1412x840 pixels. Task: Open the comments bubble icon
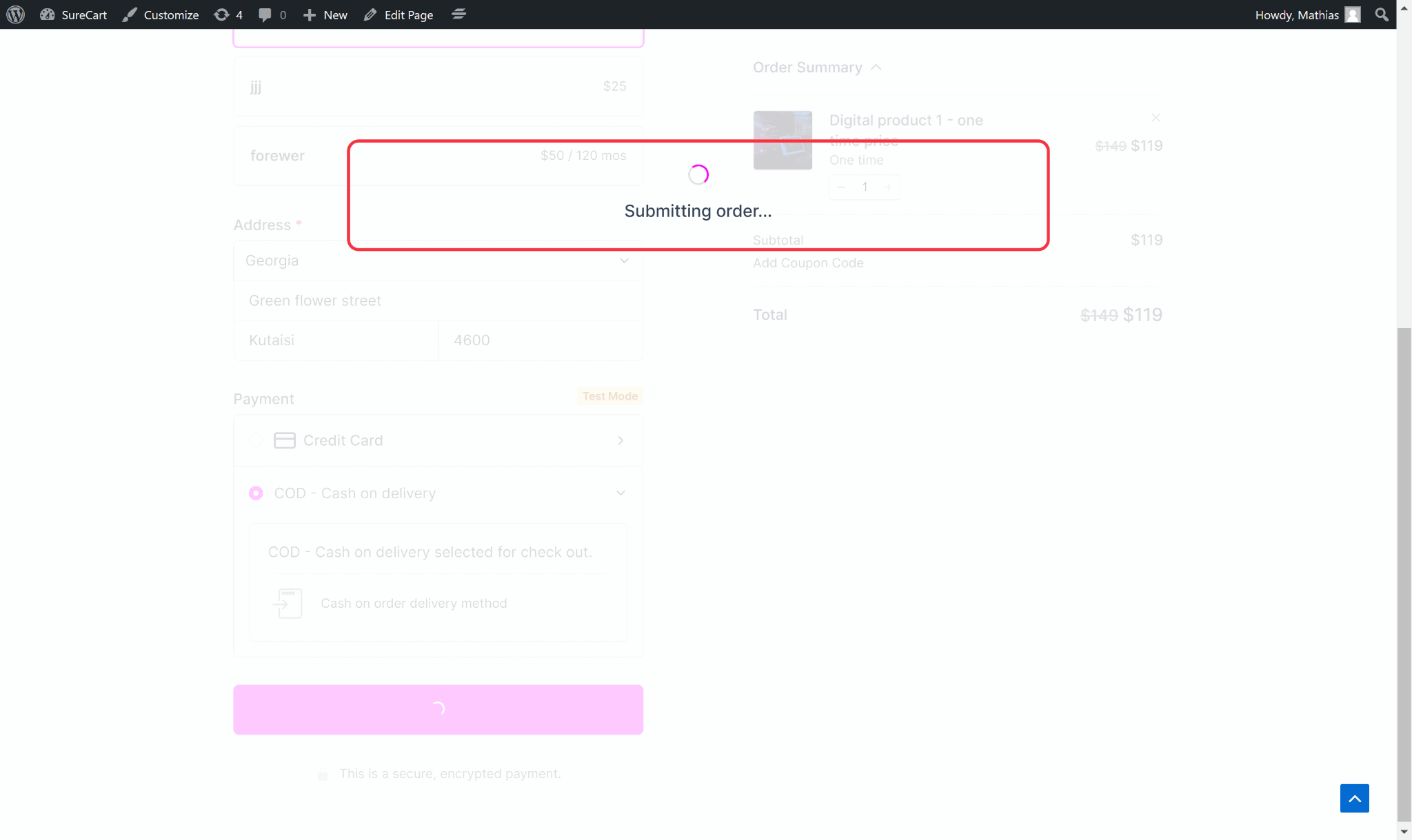(x=265, y=14)
